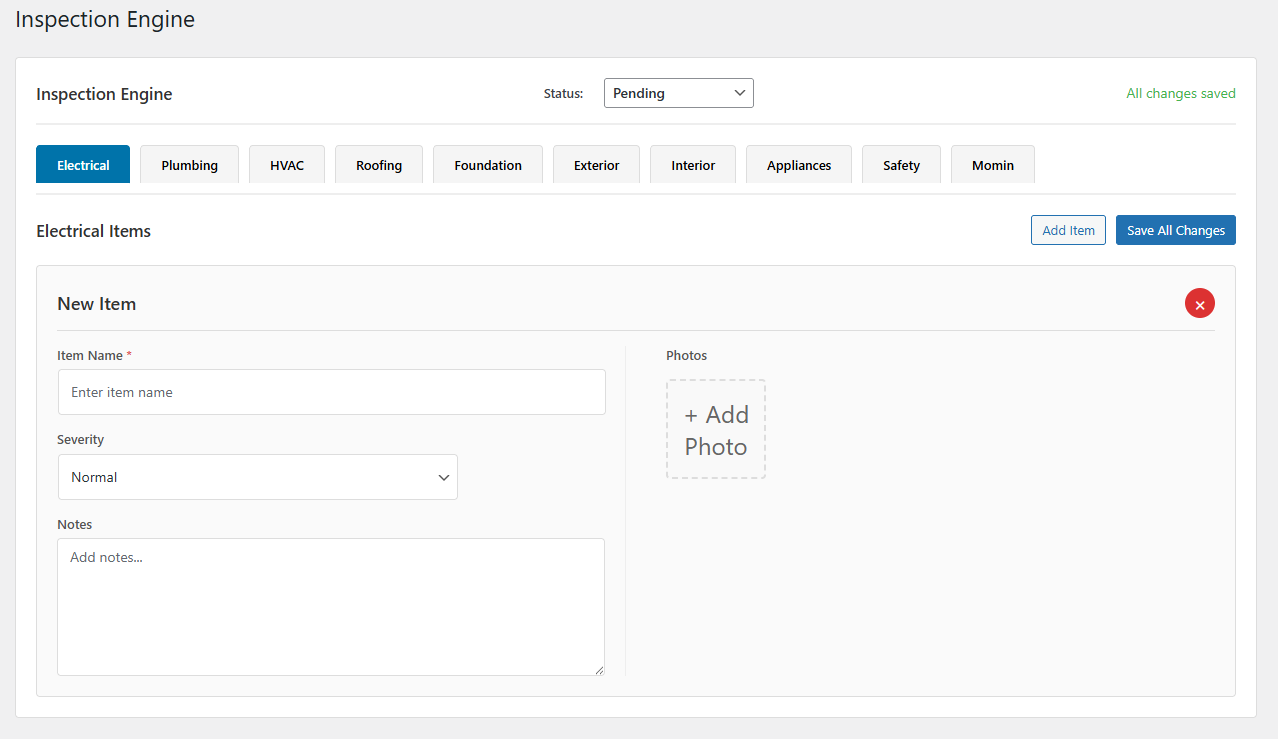The image size is (1278, 739).
Task: Click inside the Notes text area
Action: 330,606
